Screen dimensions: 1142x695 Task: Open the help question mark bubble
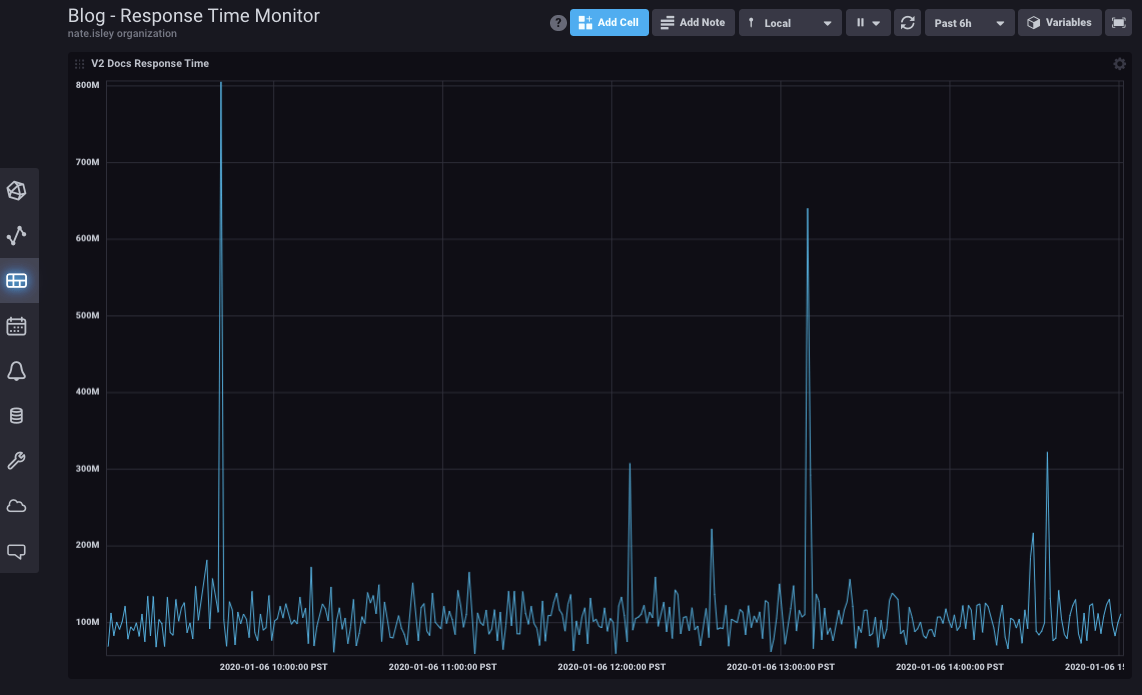pos(558,22)
